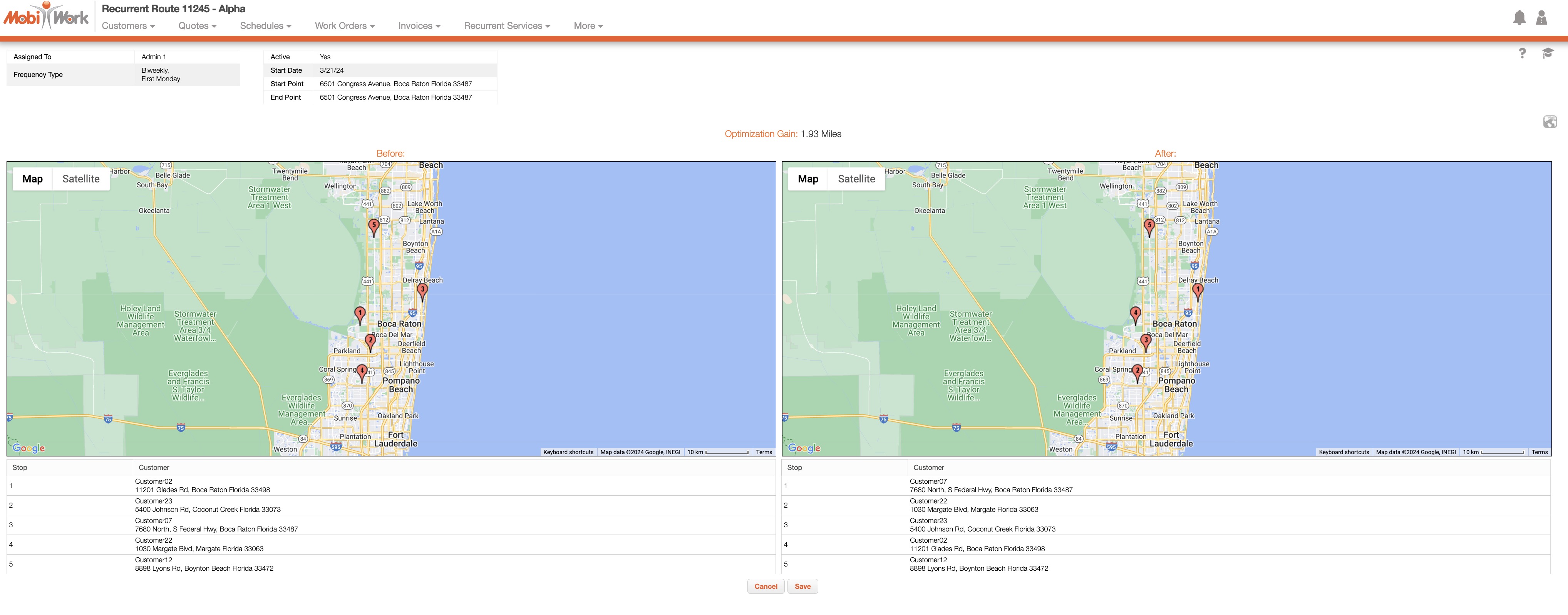This screenshot has height=615, width=1568.
Task: Select Map view on After map
Action: pos(808,179)
